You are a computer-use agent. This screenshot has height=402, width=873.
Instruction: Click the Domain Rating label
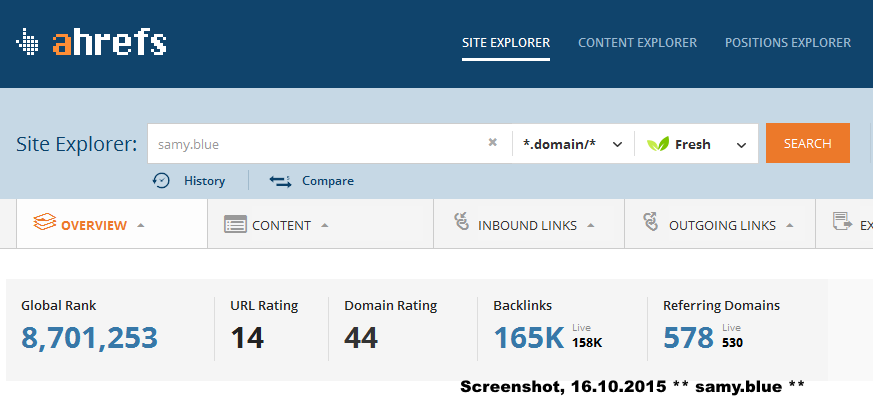(x=391, y=306)
